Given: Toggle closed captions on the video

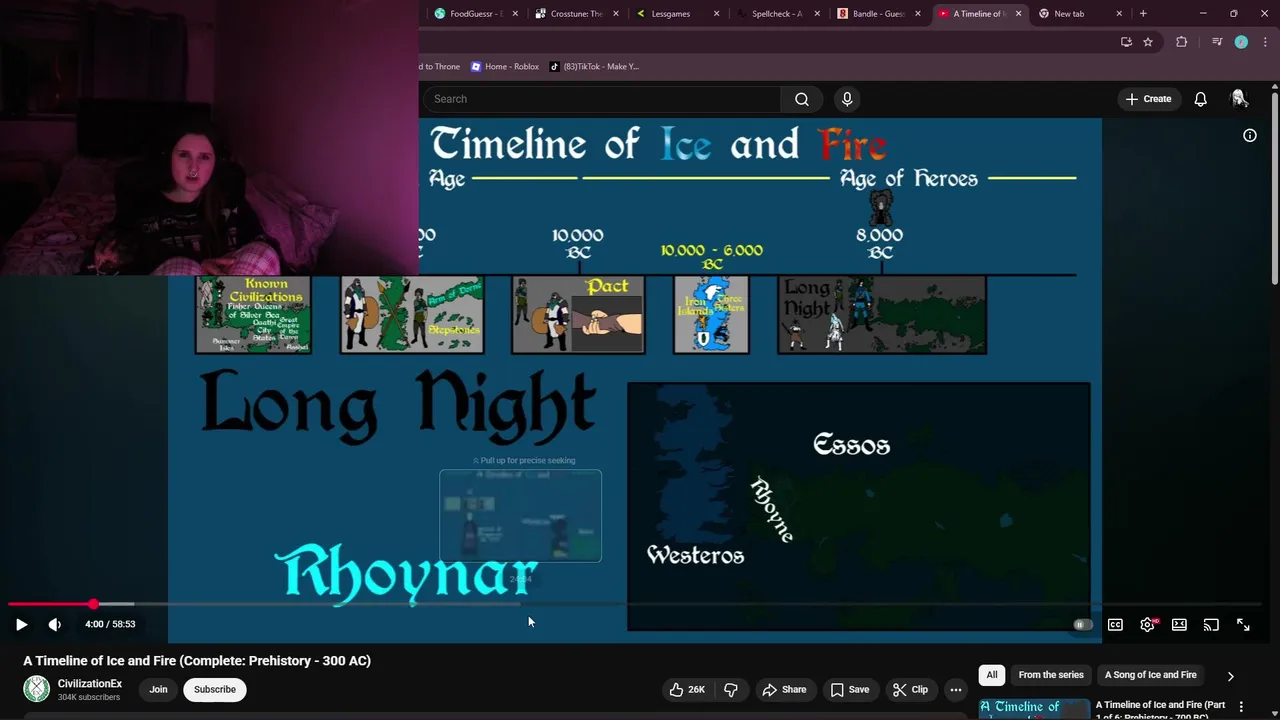Looking at the screenshot, I should 1115,624.
